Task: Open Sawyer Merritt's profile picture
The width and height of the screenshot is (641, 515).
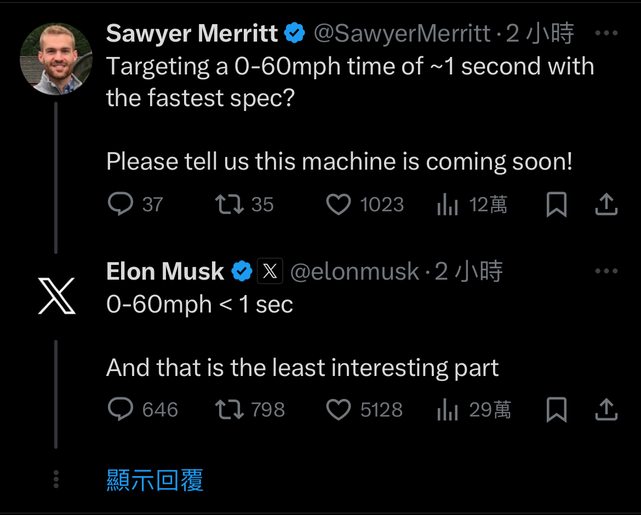Action: pos(55,57)
